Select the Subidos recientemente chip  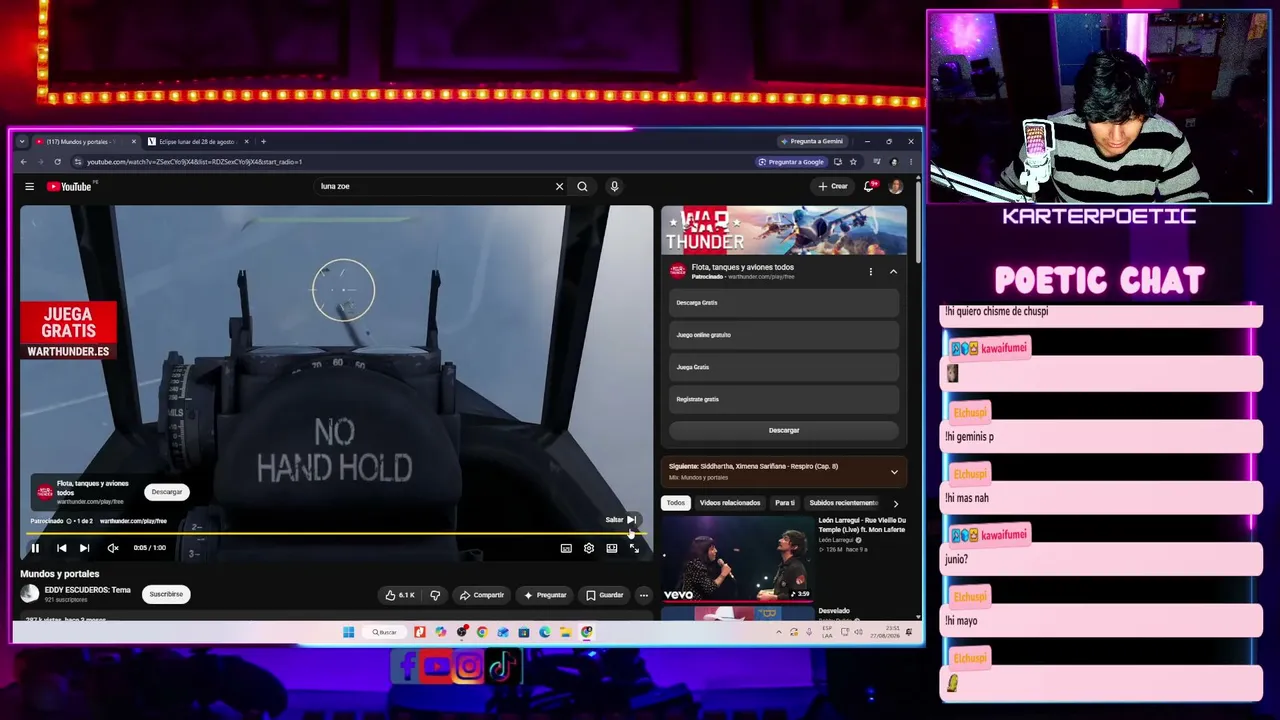842,503
